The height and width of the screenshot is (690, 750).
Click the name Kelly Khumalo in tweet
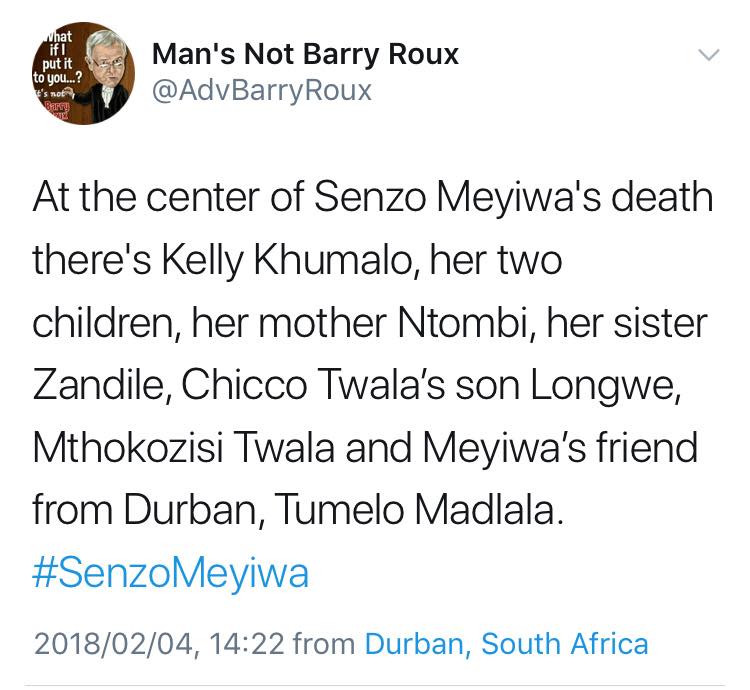click(287, 261)
